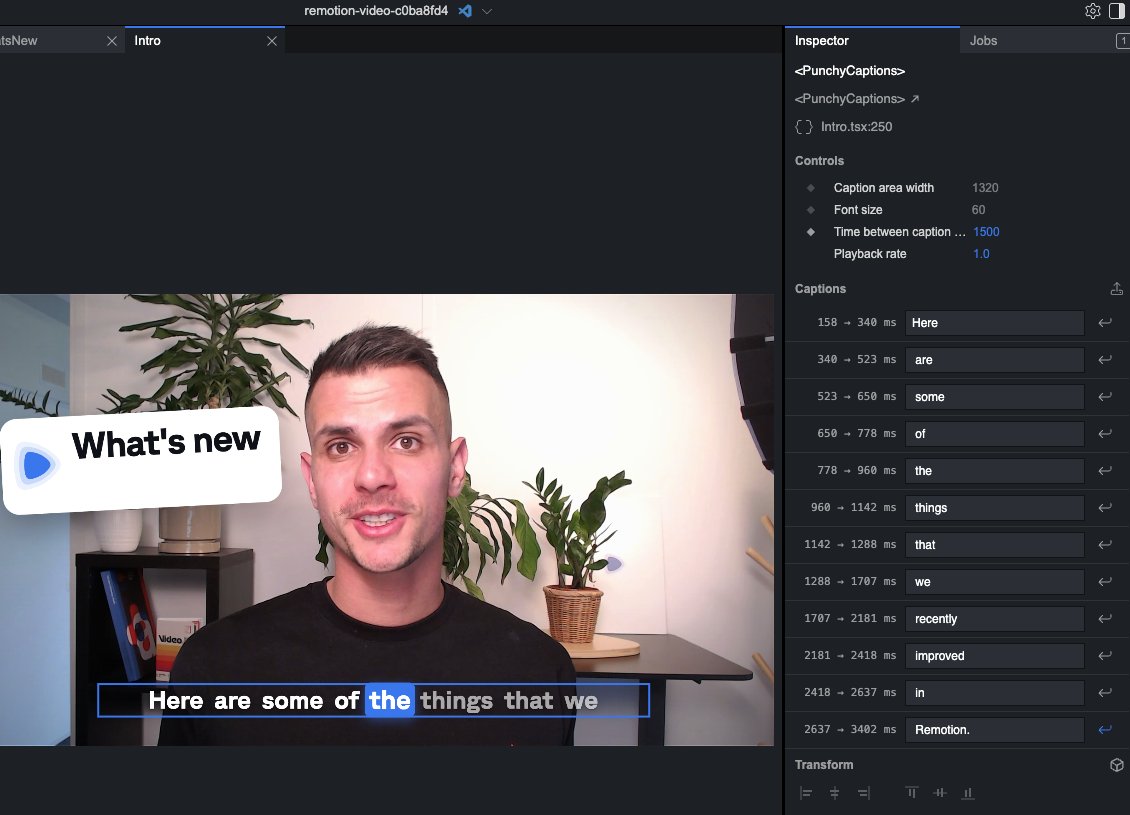1130x815 pixels.
Task: Toggle the keyframe diamond for Font size
Action: (811, 210)
